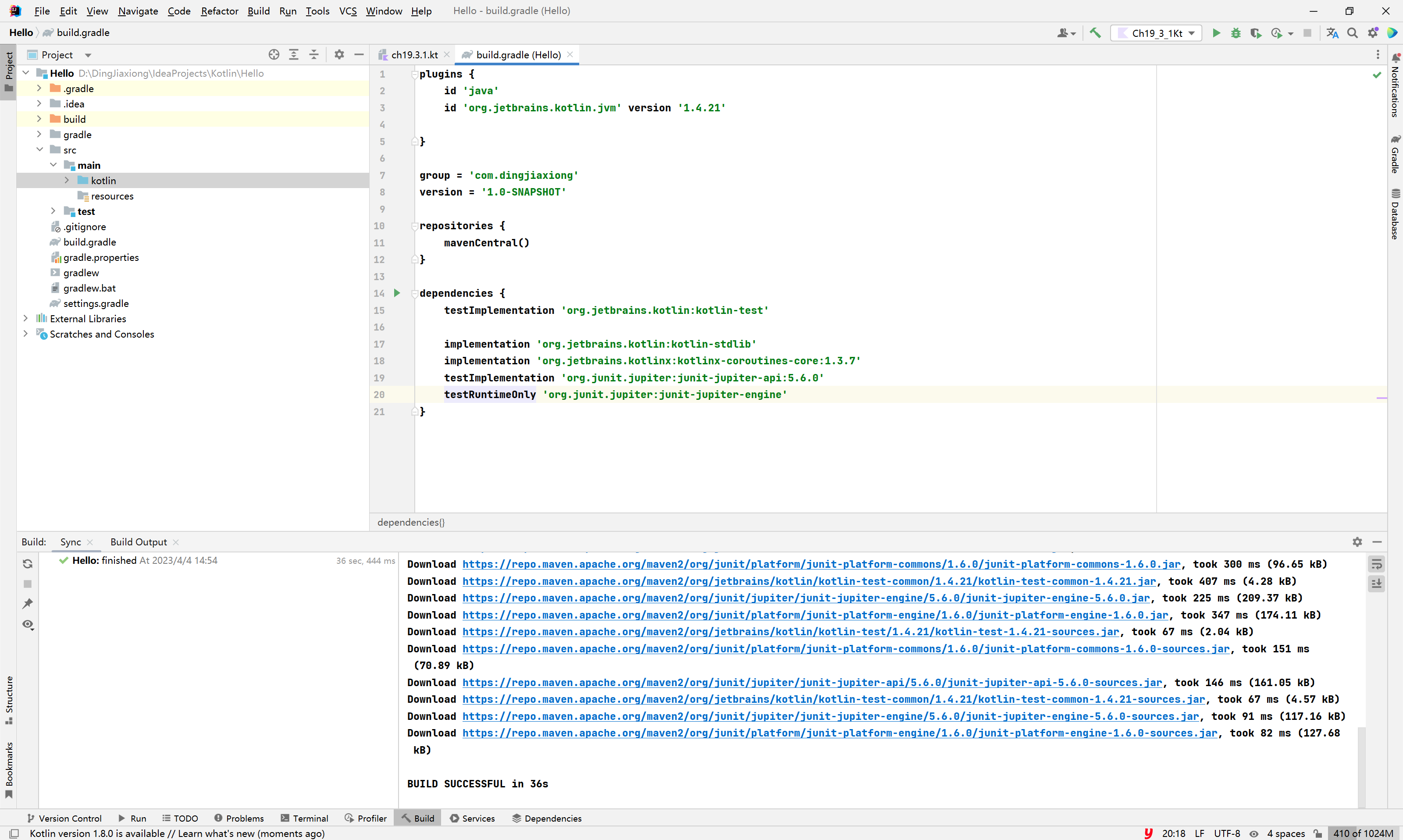1403x840 pixels.
Task: Pin the Build tab with pin icon
Action: click(28, 603)
